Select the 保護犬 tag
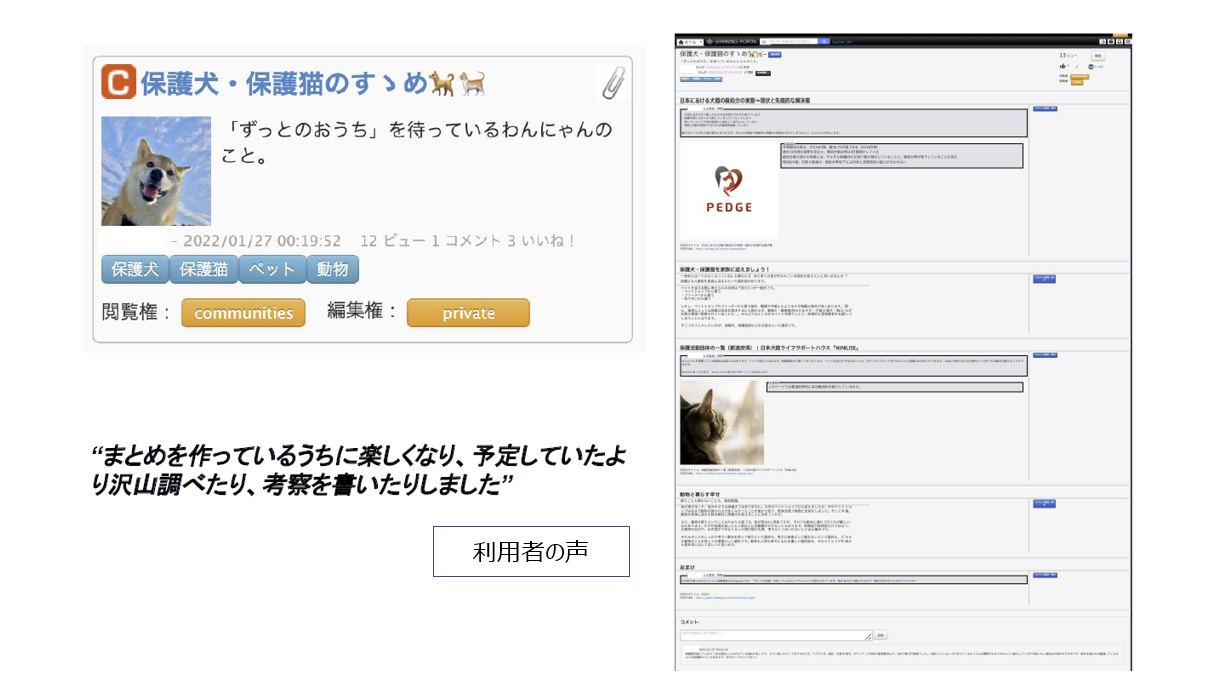The image size is (1205, 687). tap(135, 270)
